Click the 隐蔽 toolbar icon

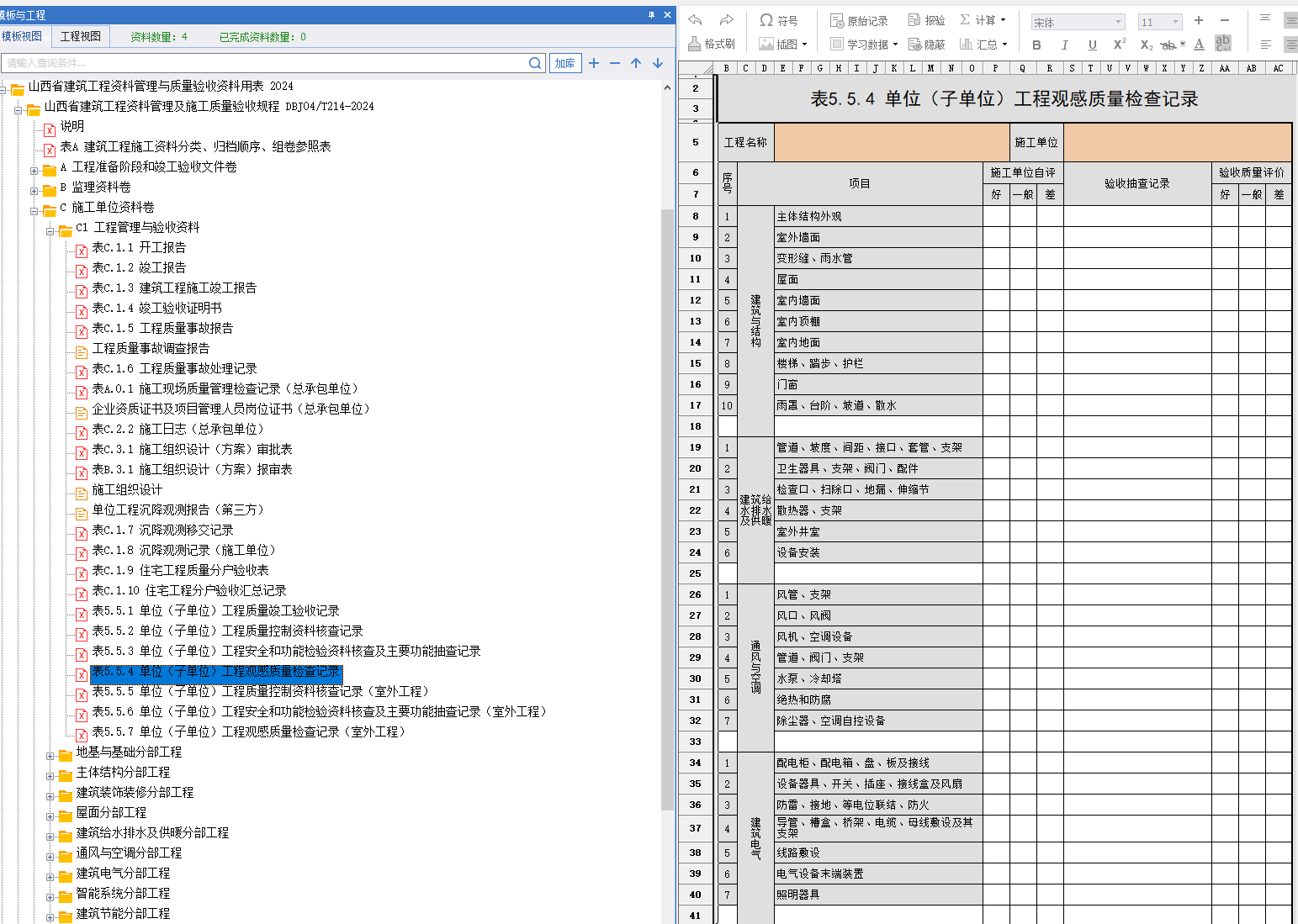click(927, 44)
